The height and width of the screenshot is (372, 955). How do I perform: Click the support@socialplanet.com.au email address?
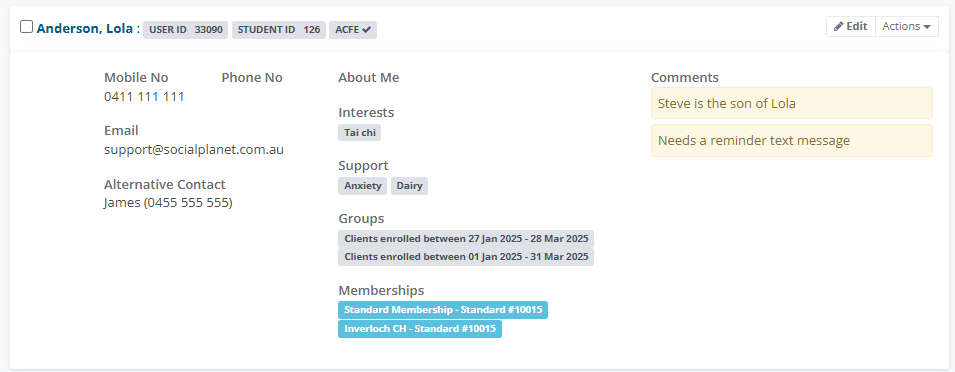194,150
